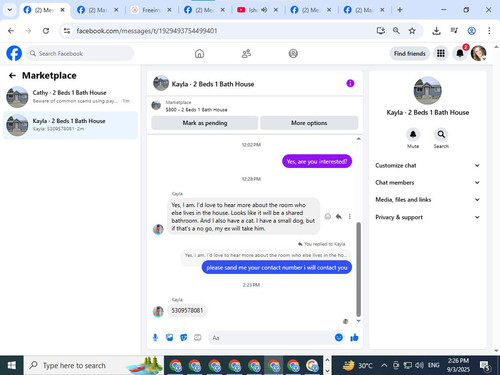Record a voice clip with the microphone
500x375 pixels.
(x=155, y=338)
